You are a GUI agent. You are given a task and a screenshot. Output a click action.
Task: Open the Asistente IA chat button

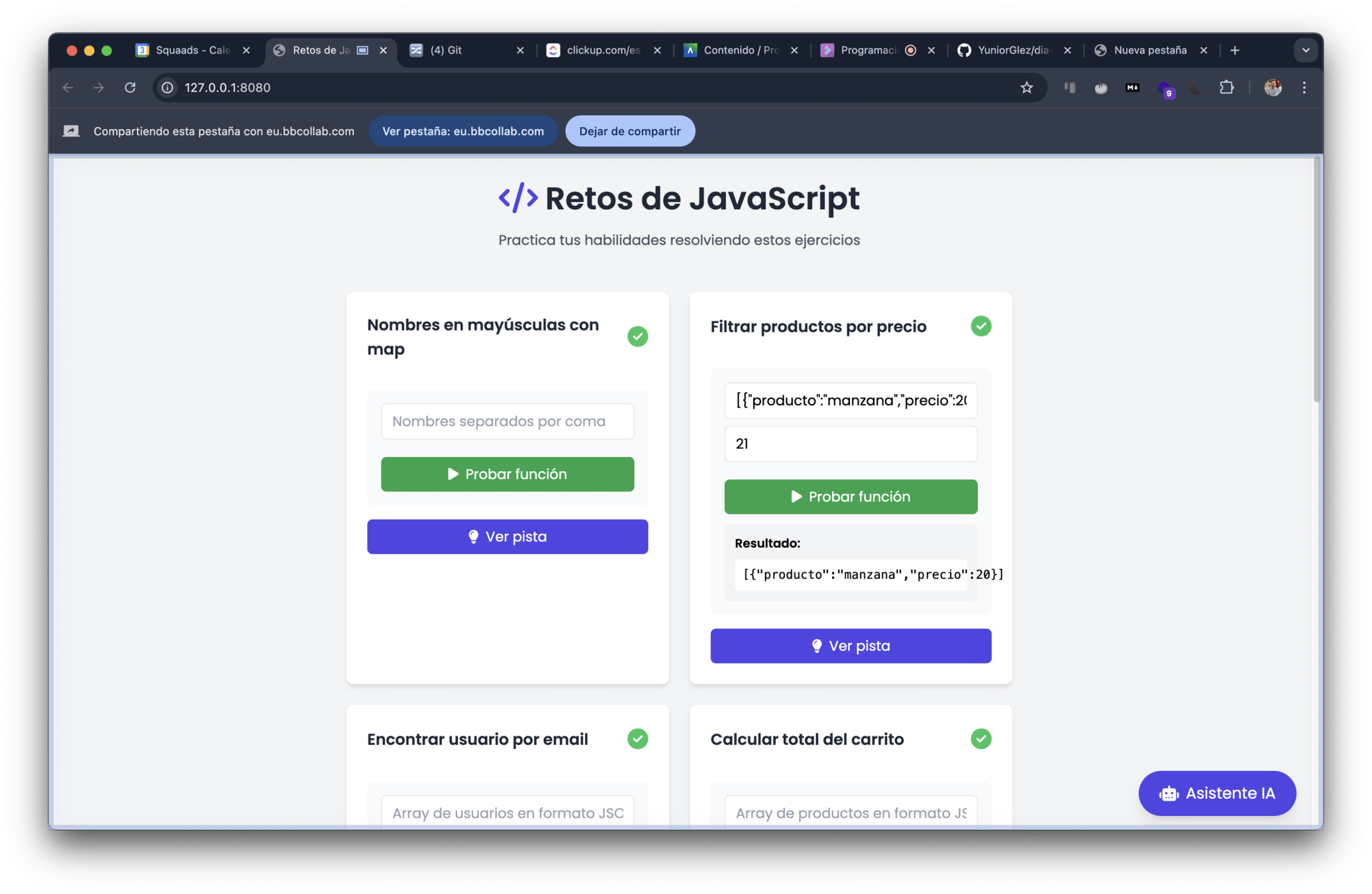point(1217,793)
